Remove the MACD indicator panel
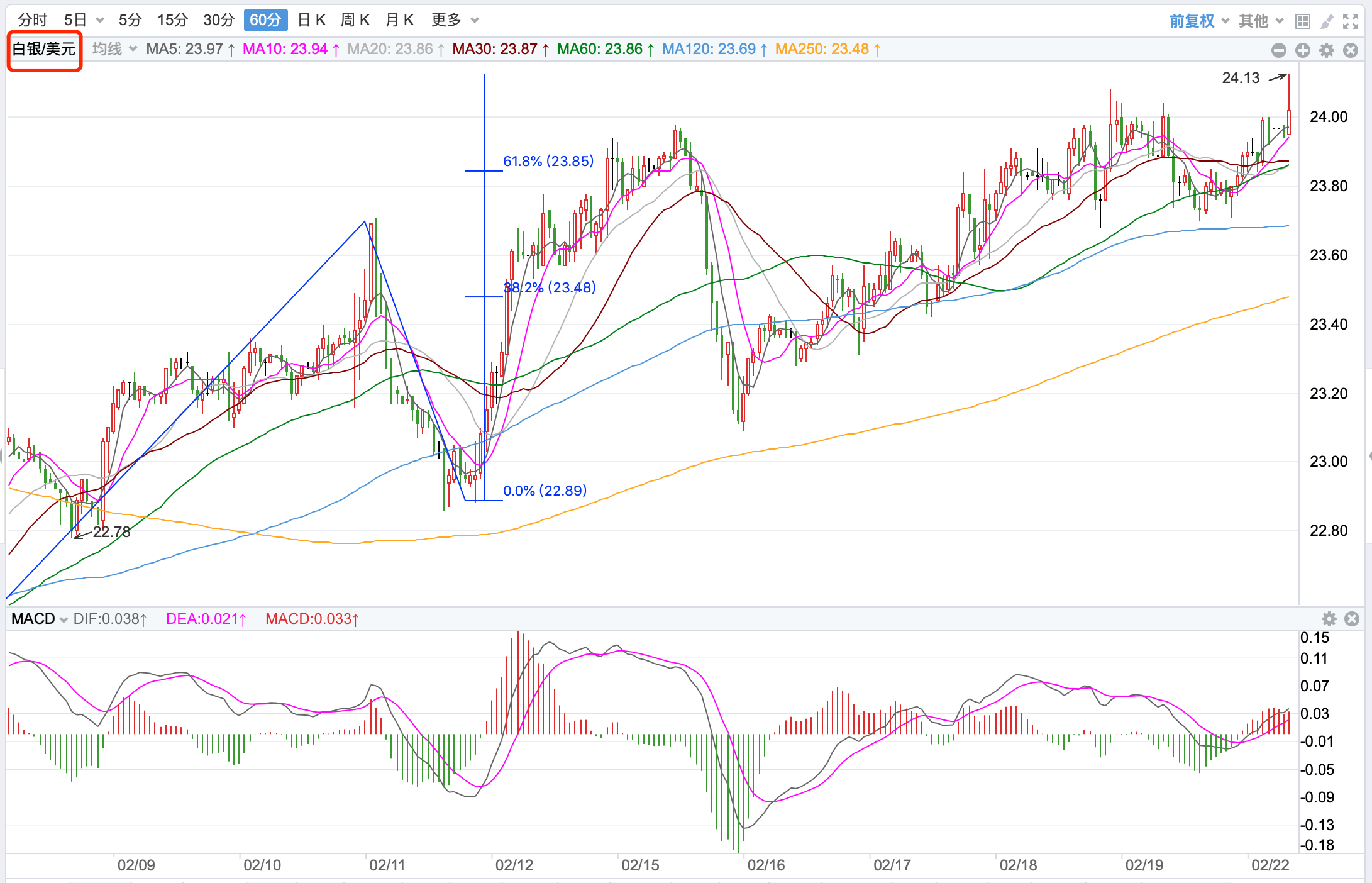 pyautogui.click(x=1351, y=619)
